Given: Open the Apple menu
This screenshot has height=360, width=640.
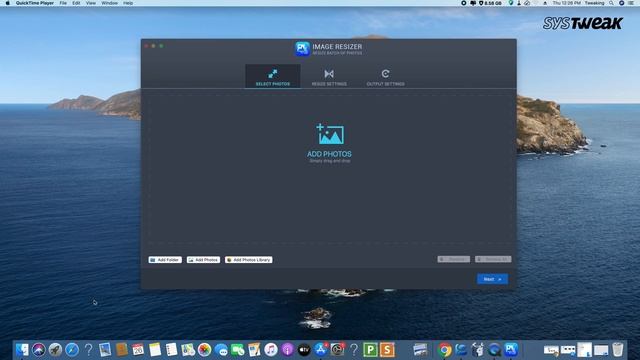Looking at the screenshot, I should coord(7,3).
